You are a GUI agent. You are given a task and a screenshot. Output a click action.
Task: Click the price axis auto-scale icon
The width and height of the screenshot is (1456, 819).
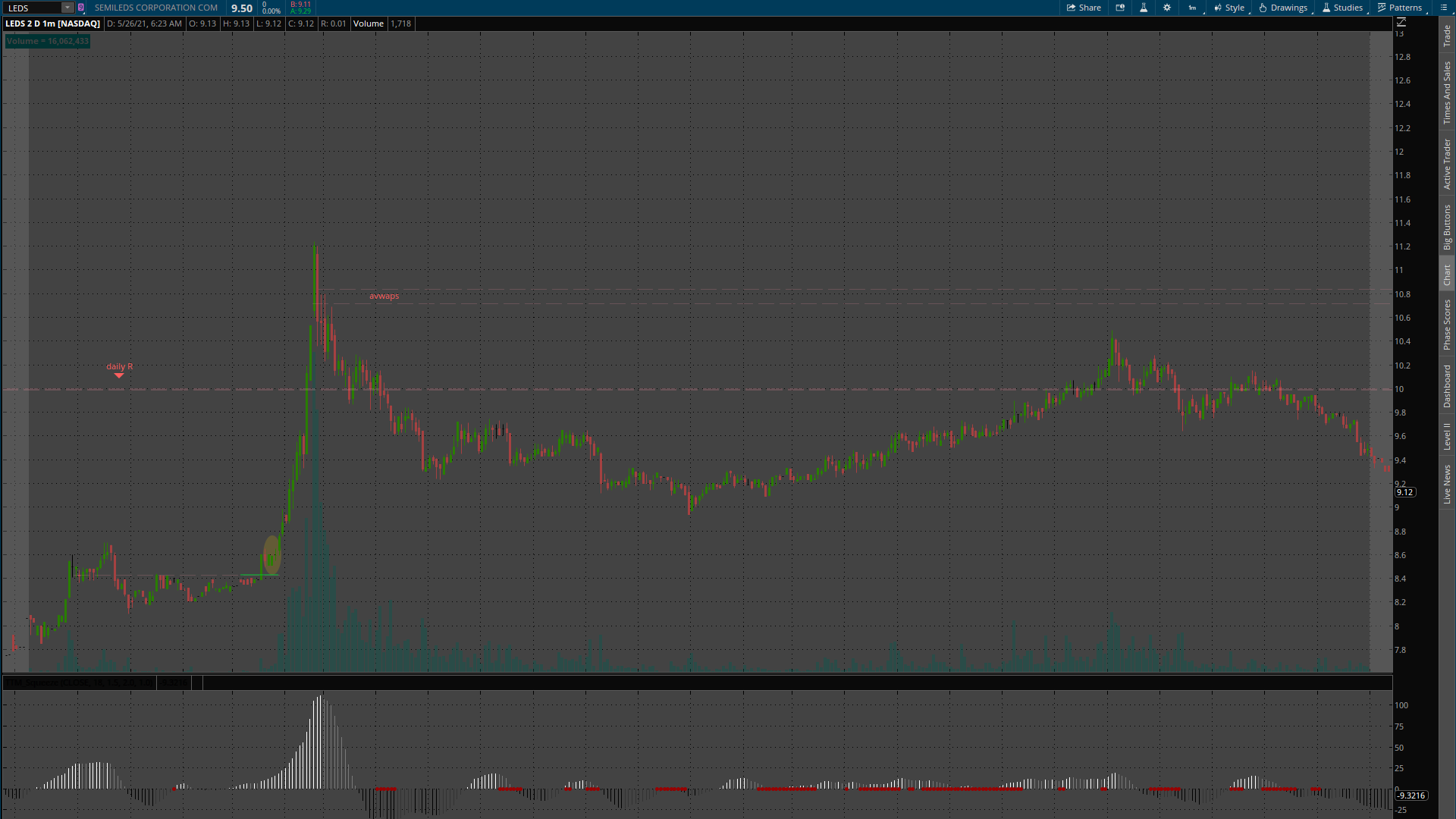click(1401, 23)
